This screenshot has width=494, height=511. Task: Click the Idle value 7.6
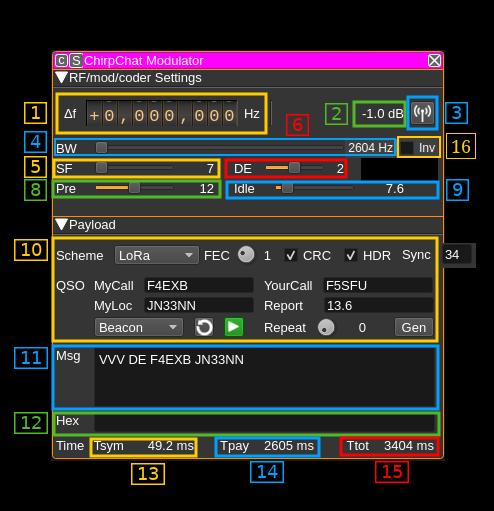(395, 189)
